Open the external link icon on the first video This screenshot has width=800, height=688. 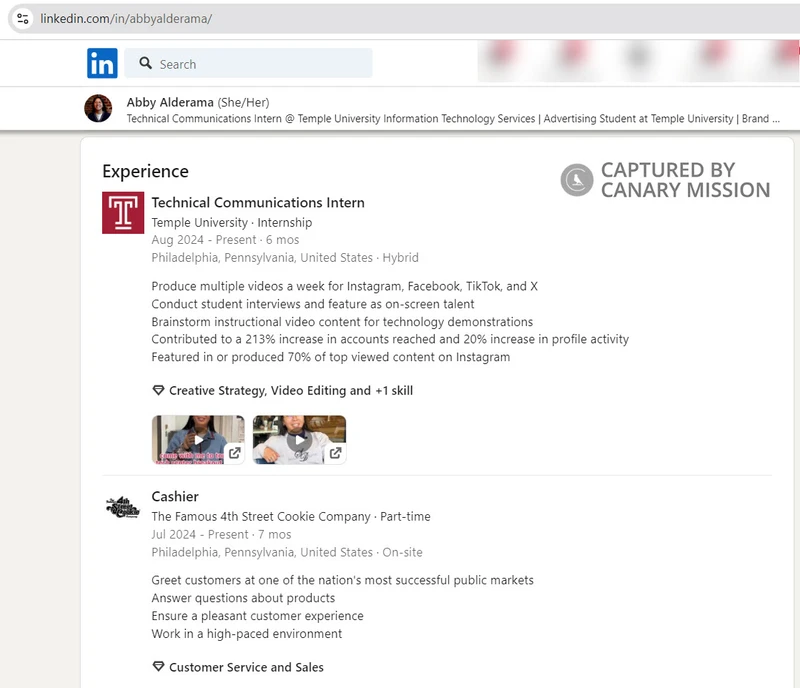point(235,452)
